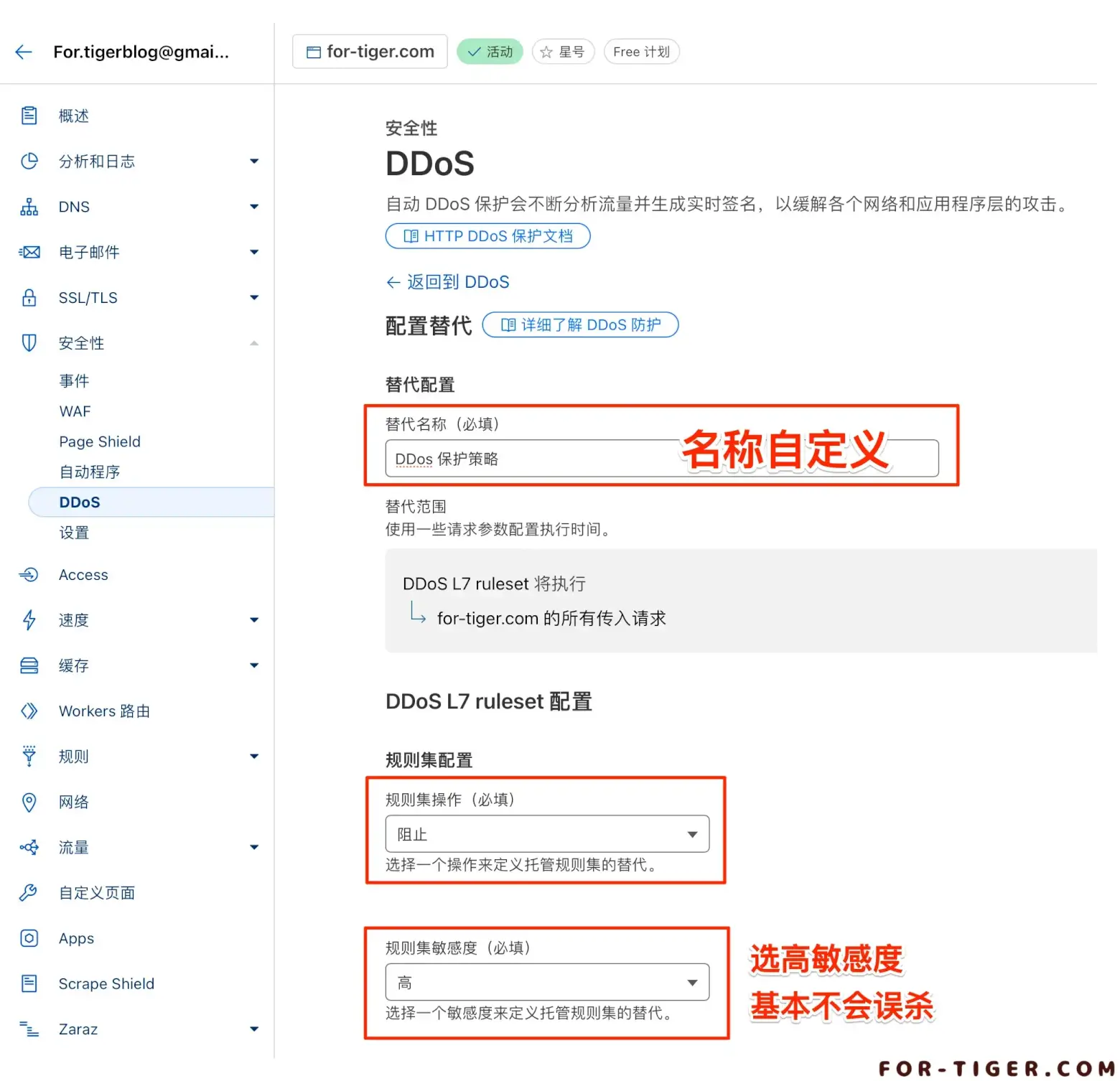Click the 网络 location pin icon
The image size is (1120, 1081).
pyautogui.click(x=29, y=802)
